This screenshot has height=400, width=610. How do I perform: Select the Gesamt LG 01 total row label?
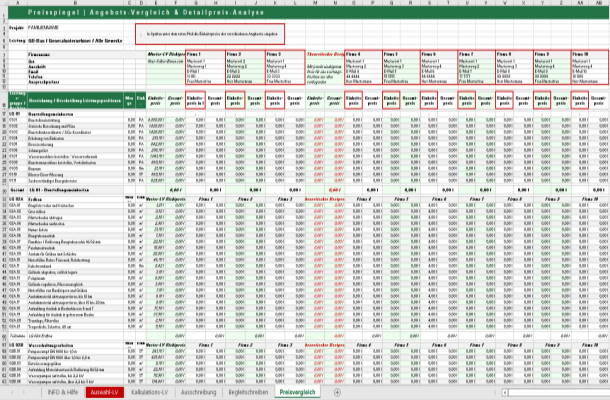58,190
